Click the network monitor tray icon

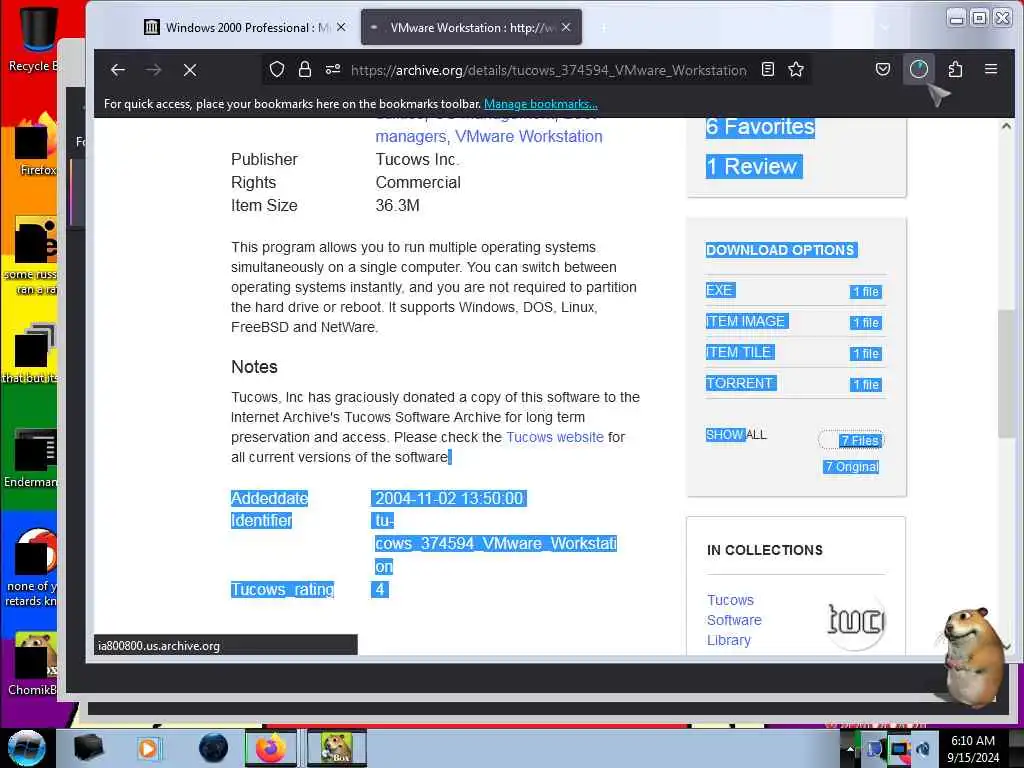coord(899,749)
